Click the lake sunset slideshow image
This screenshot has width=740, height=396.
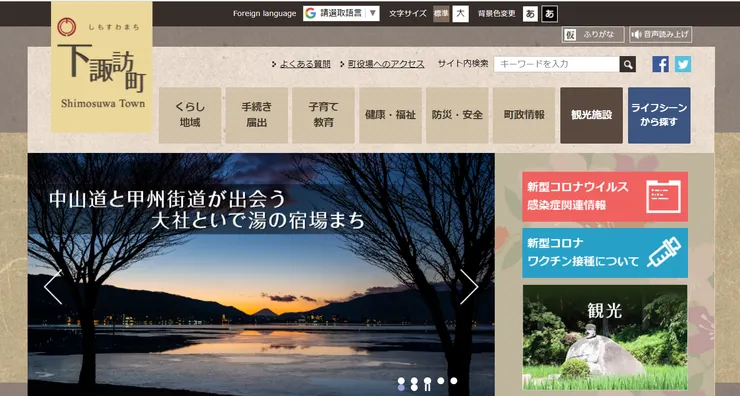tap(261, 275)
